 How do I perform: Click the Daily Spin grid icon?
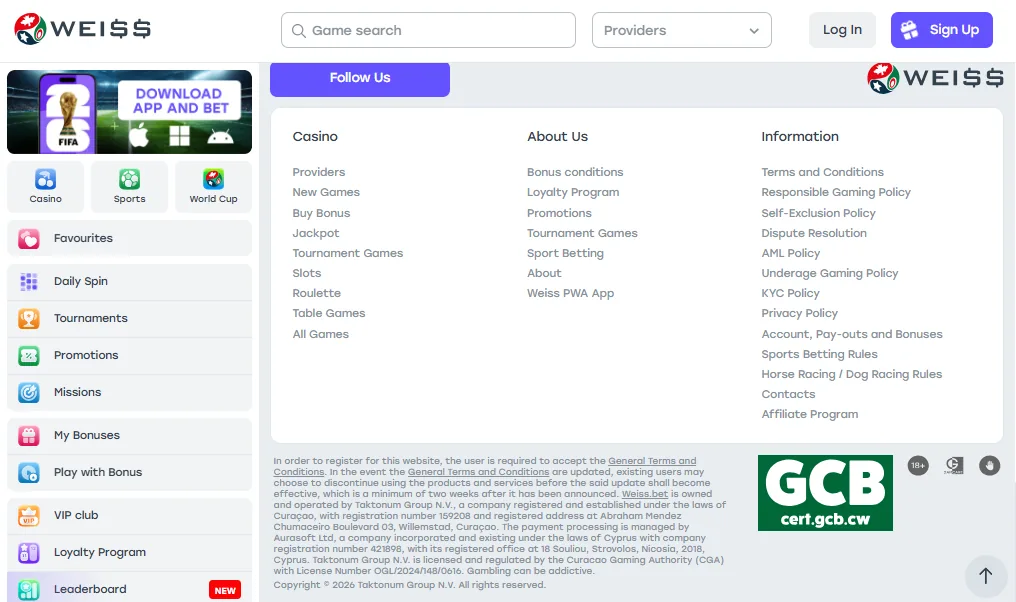pos(29,281)
